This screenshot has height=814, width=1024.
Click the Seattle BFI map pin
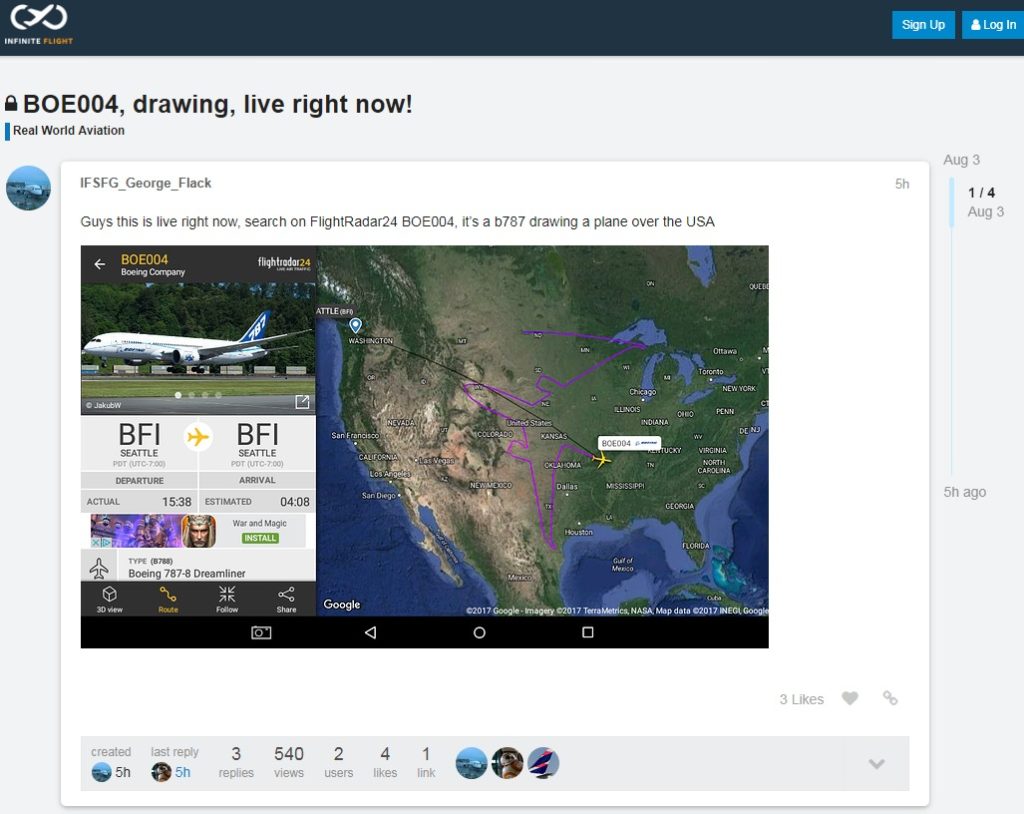pos(355,325)
